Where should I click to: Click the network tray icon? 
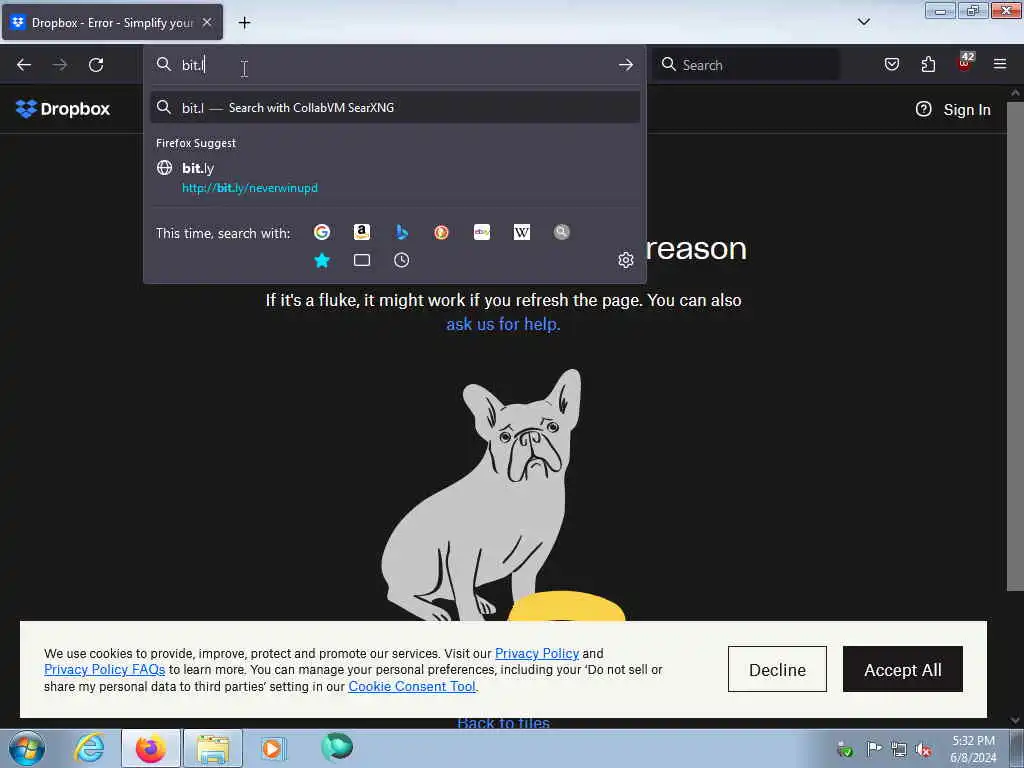click(x=899, y=749)
